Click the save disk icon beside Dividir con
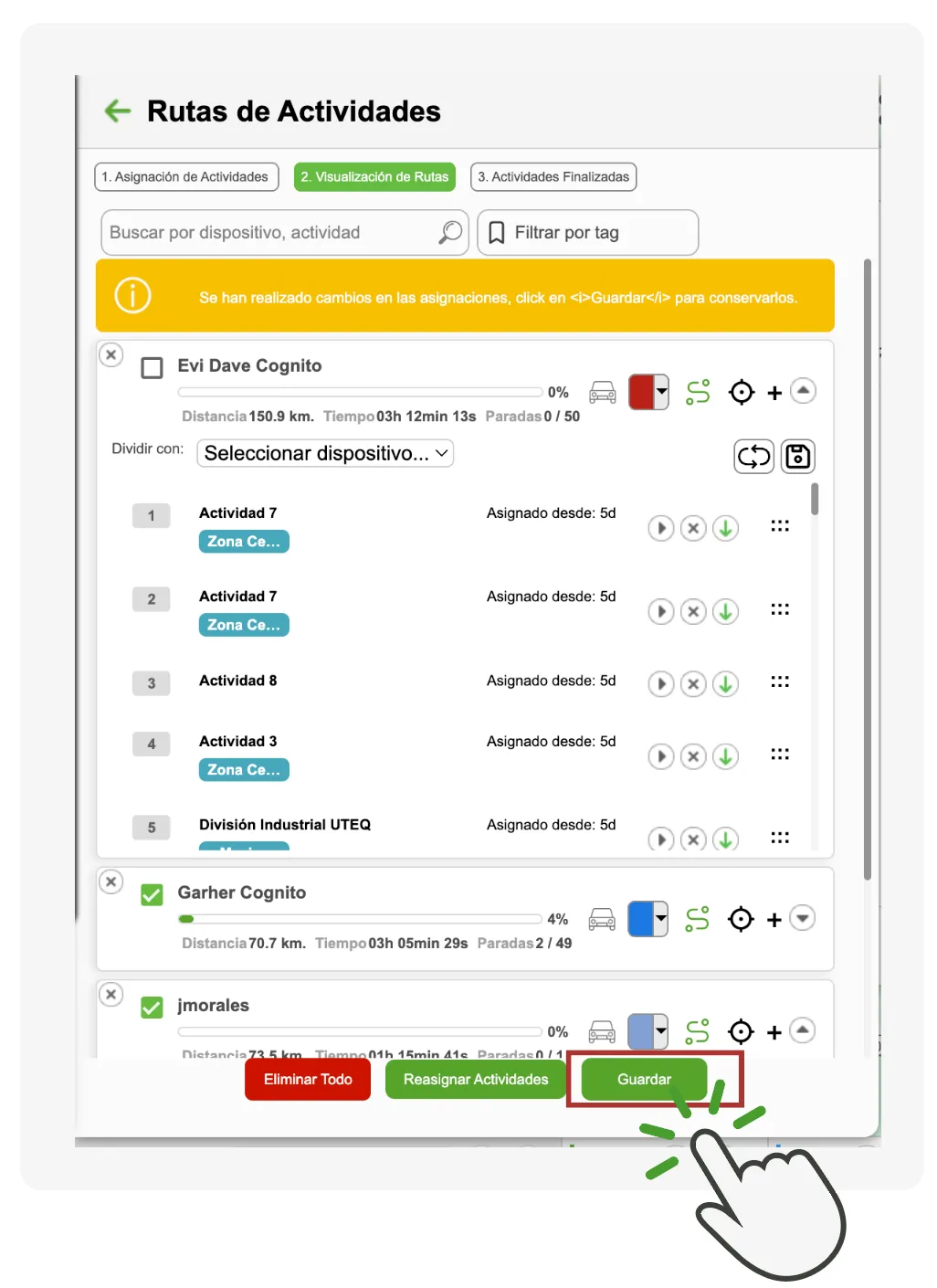Screen dimensions: 937x1288 coord(798,456)
